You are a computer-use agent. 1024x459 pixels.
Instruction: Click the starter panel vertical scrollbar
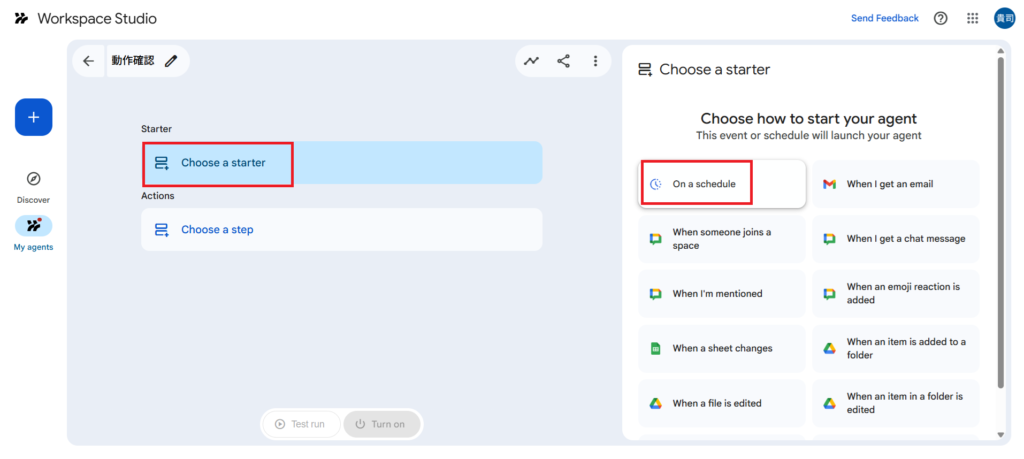1001,220
